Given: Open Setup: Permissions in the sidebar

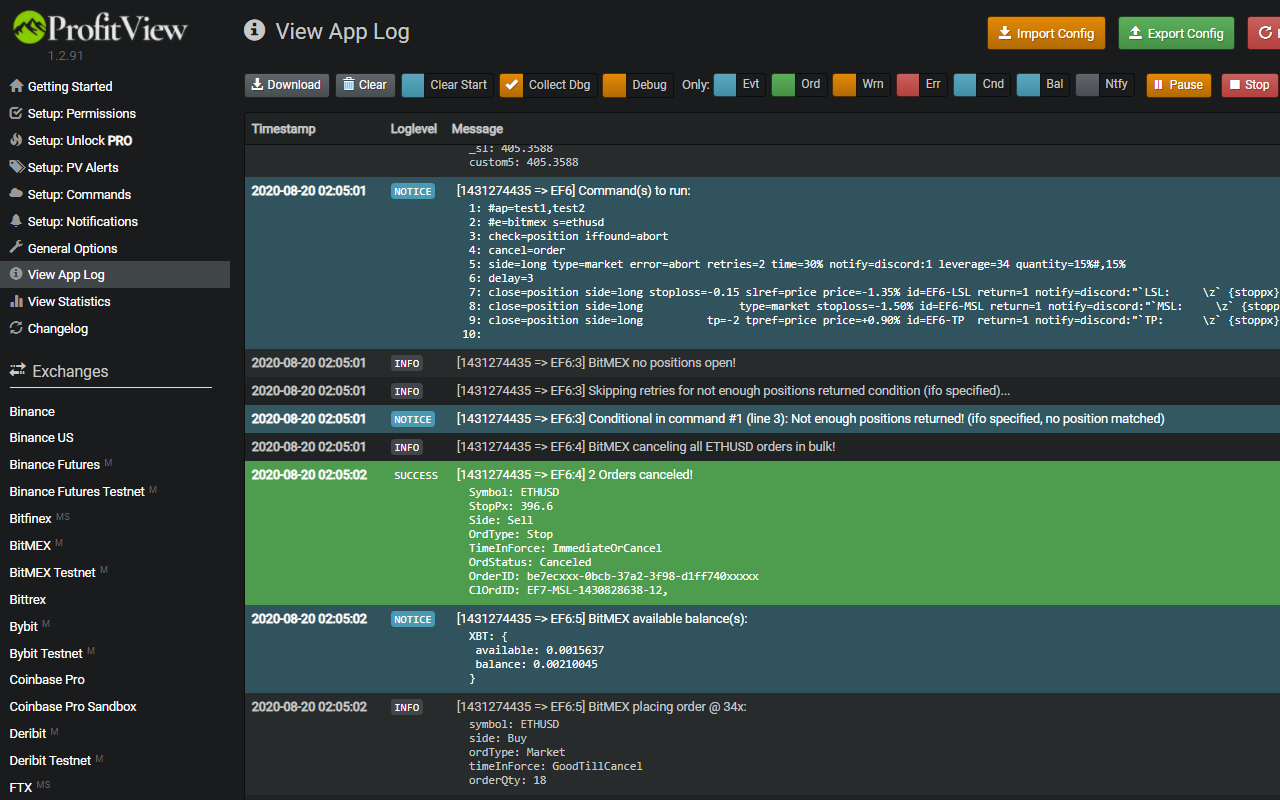Looking at the screenshot, I should [72, 113].
